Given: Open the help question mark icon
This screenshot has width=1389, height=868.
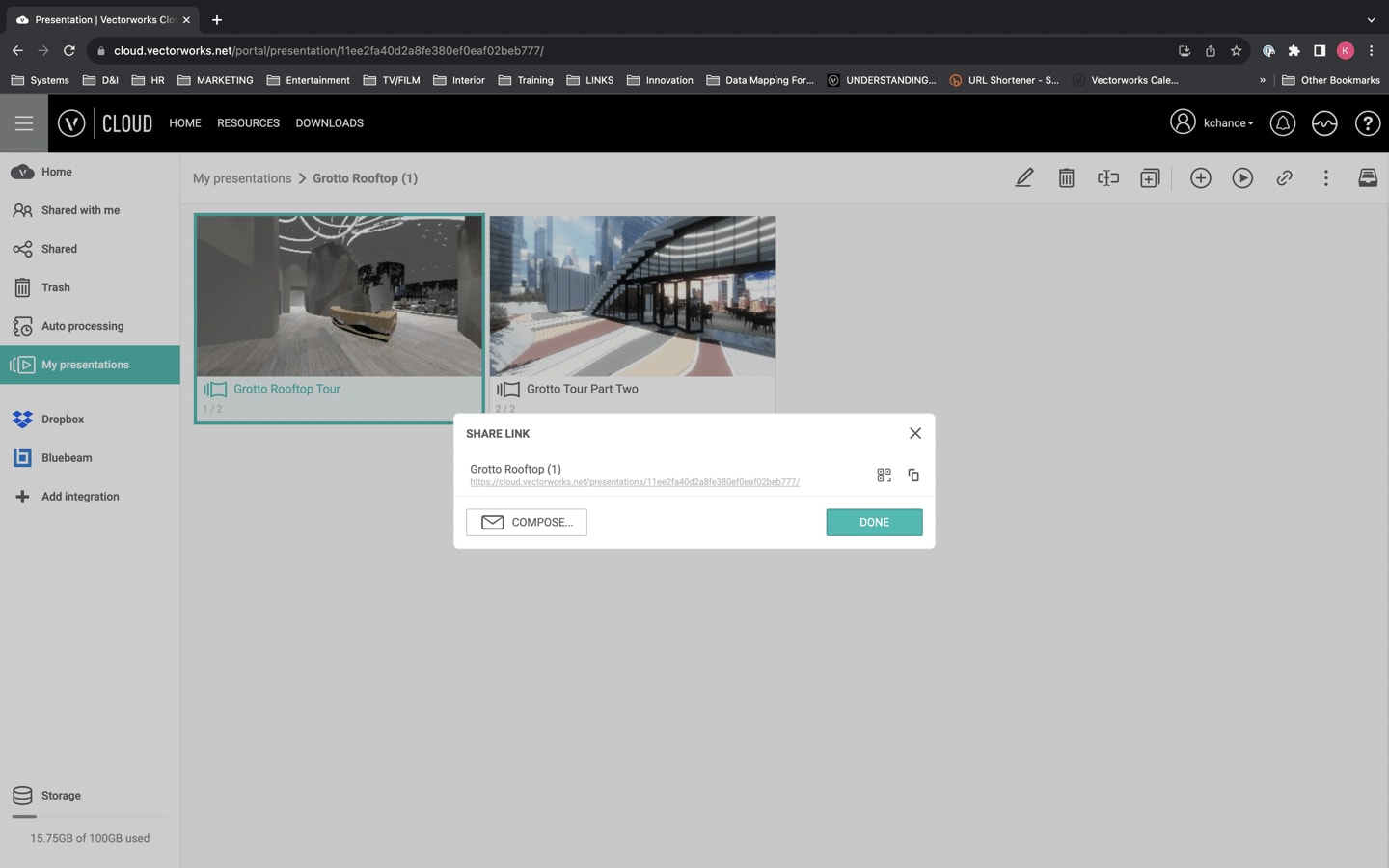Looking at the screenshot, I should tap(1367, 123).
